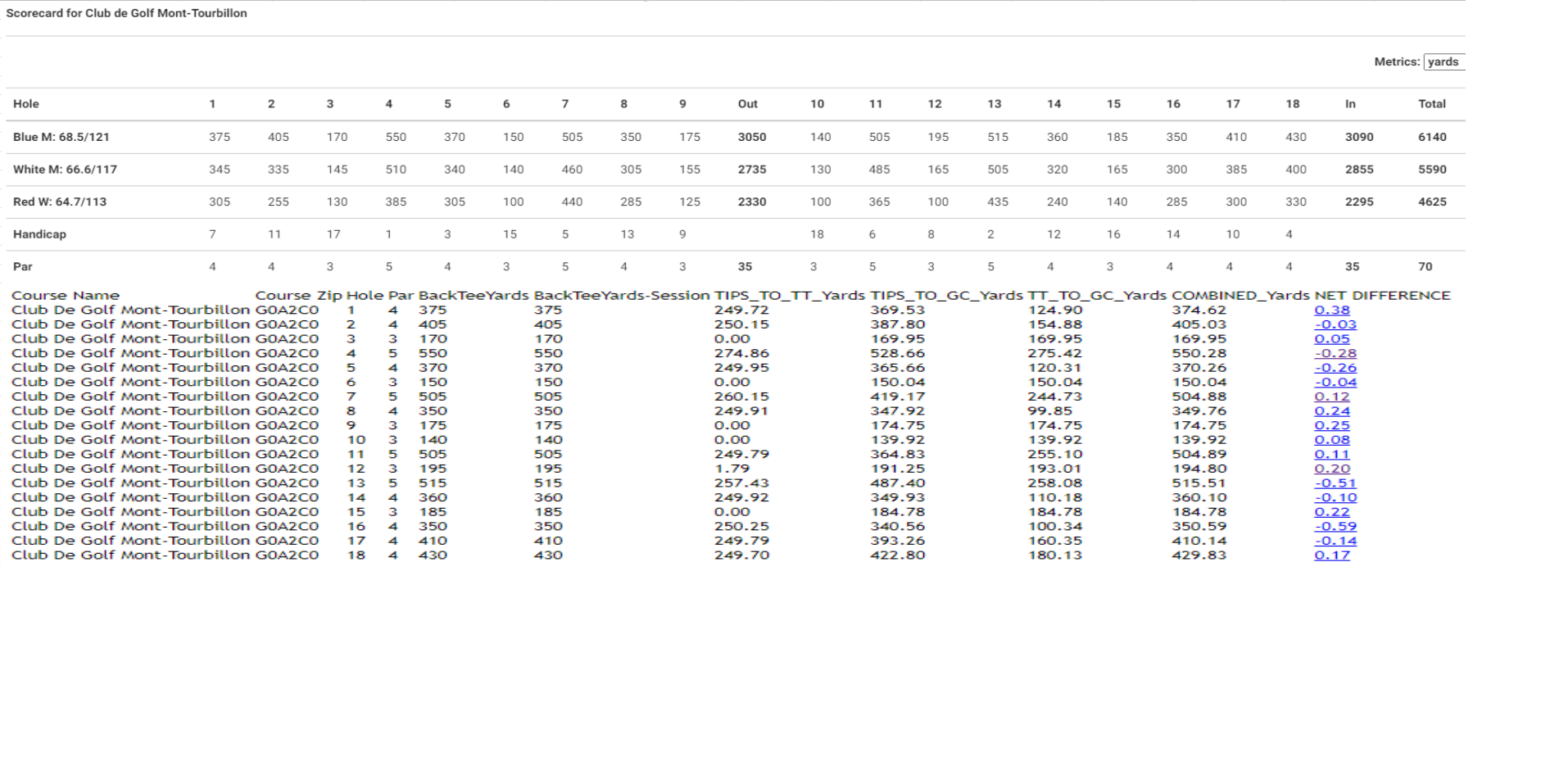Viewport: 1568px width, 766px height.
Task: Select the TT_TO_GC value 99.85
Action: [x=1050, y=411]
